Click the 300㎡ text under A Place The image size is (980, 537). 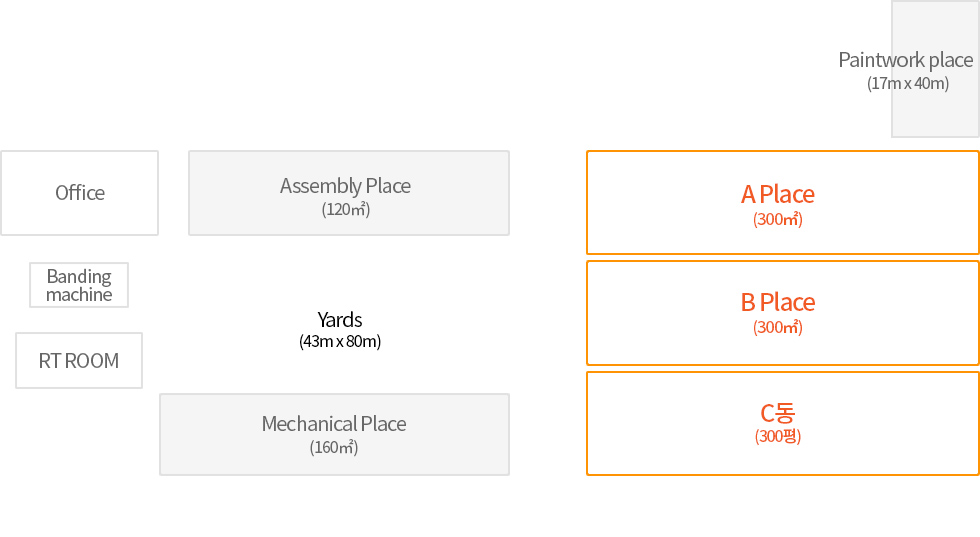[x=778, y=219]
